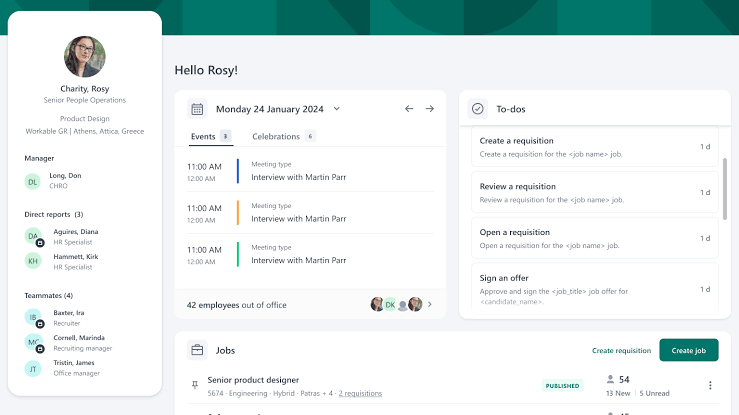Viewport: 739px width, 415px height.
Task: Click the Jobs briefcase icon
Action: 197,350
